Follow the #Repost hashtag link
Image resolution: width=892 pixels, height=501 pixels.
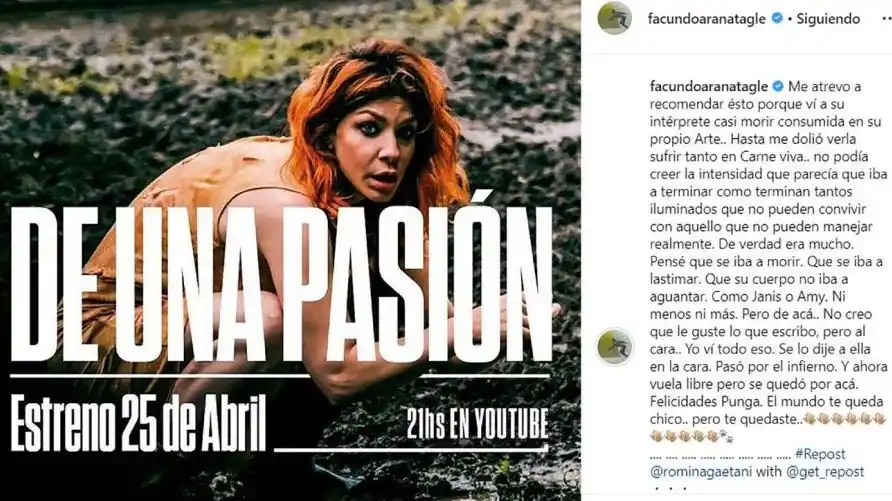click(820, 454)
